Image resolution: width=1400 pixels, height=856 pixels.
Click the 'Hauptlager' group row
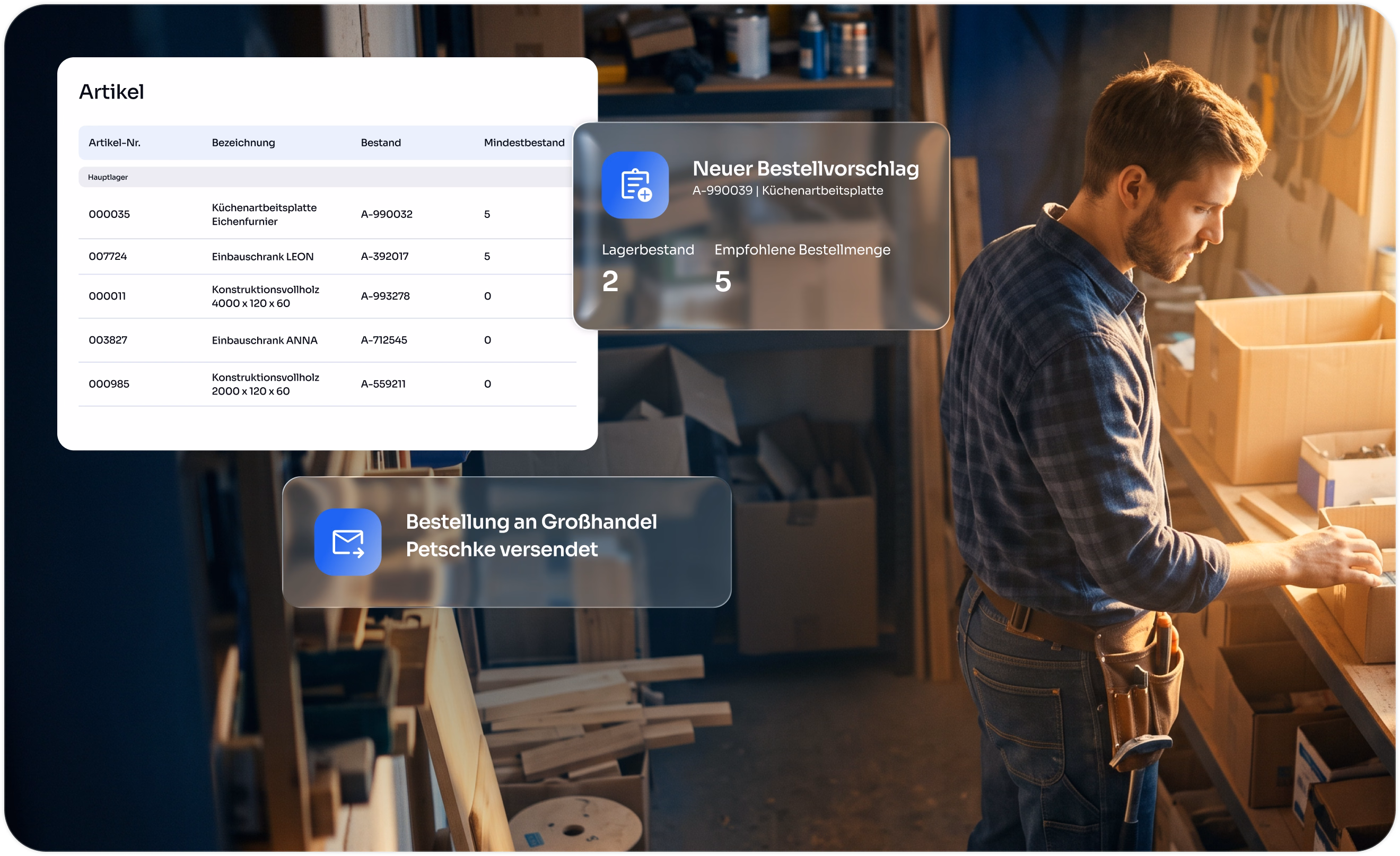[327, 177]
